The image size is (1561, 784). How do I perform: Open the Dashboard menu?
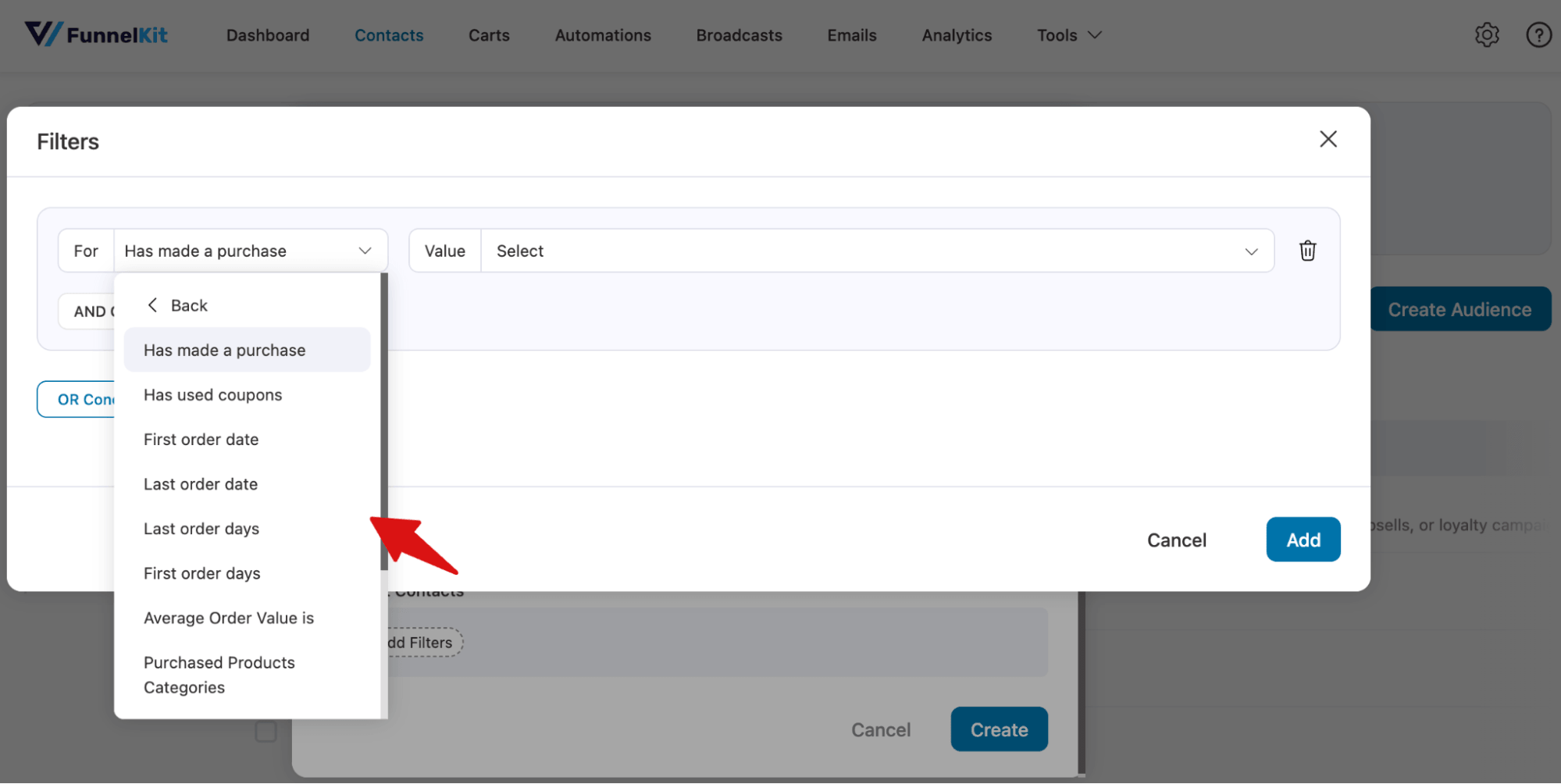tap(268, 35)
